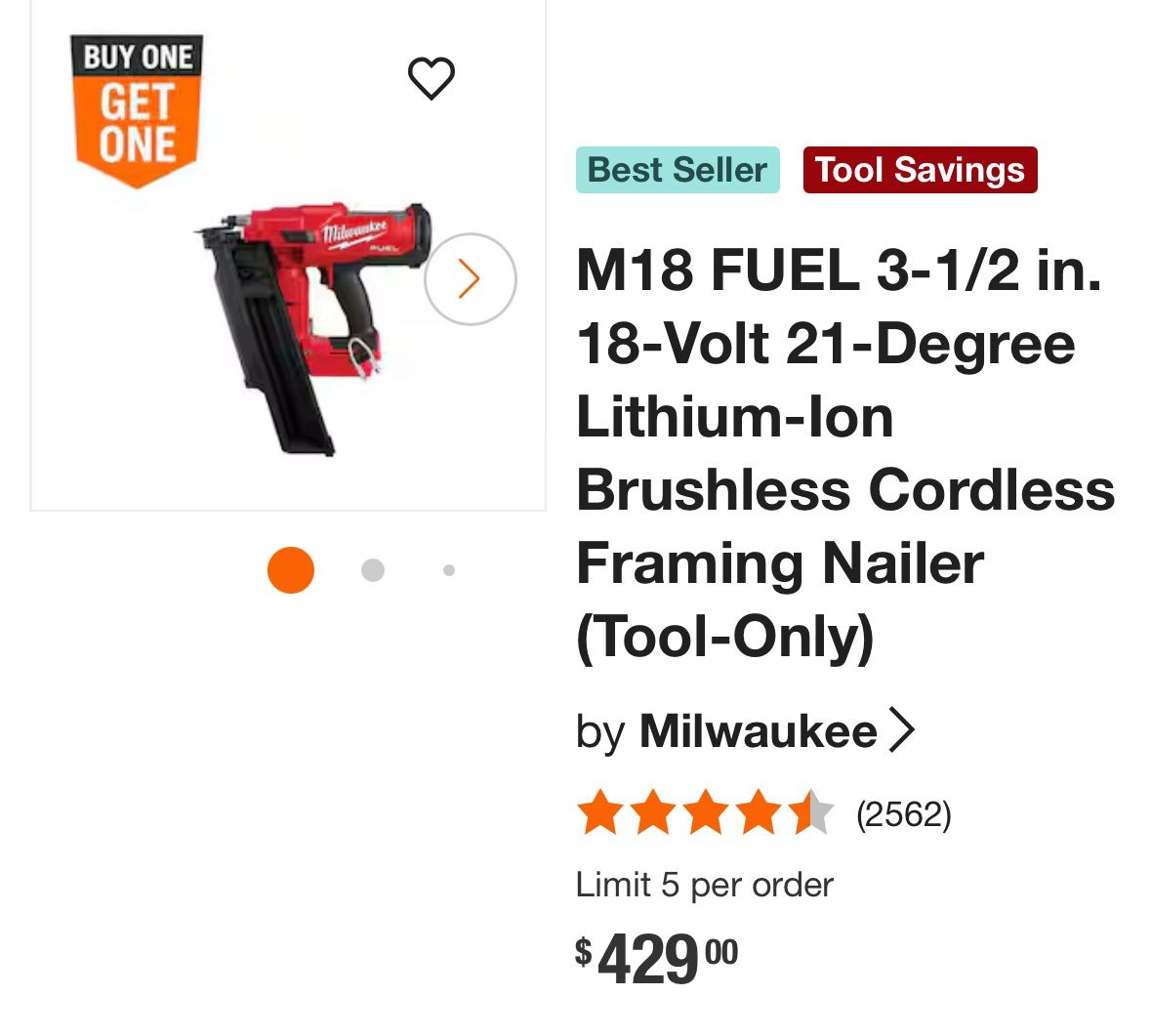This screenshot has width=1151, height=1036.
Task: Open the M18 FUEL Framing Nailer title
Action: coord(844,453)
